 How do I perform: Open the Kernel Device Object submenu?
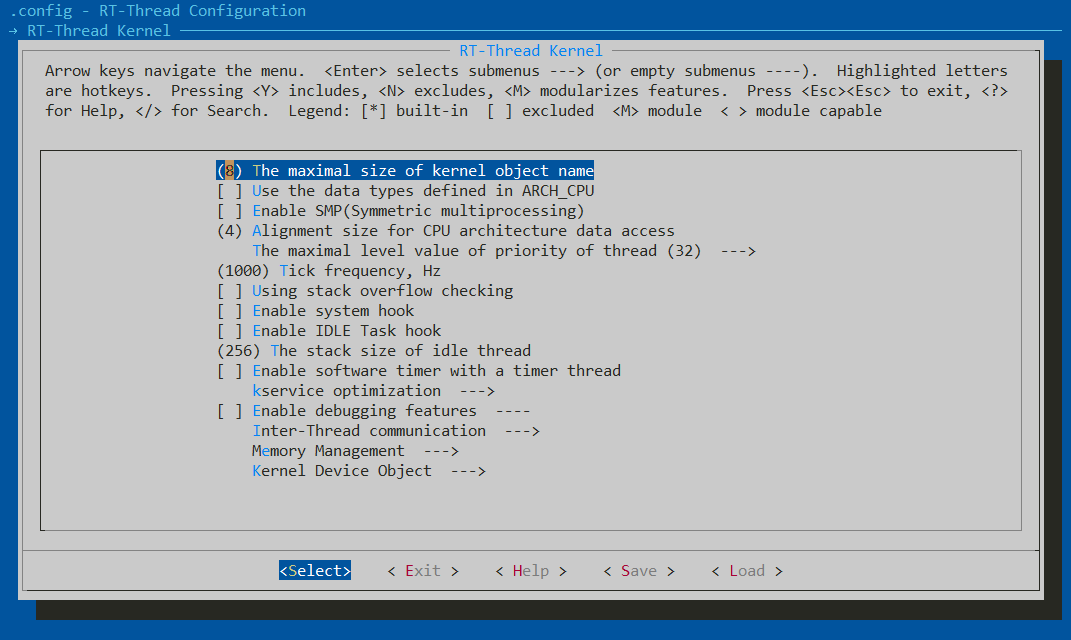[x=369, y=471]
